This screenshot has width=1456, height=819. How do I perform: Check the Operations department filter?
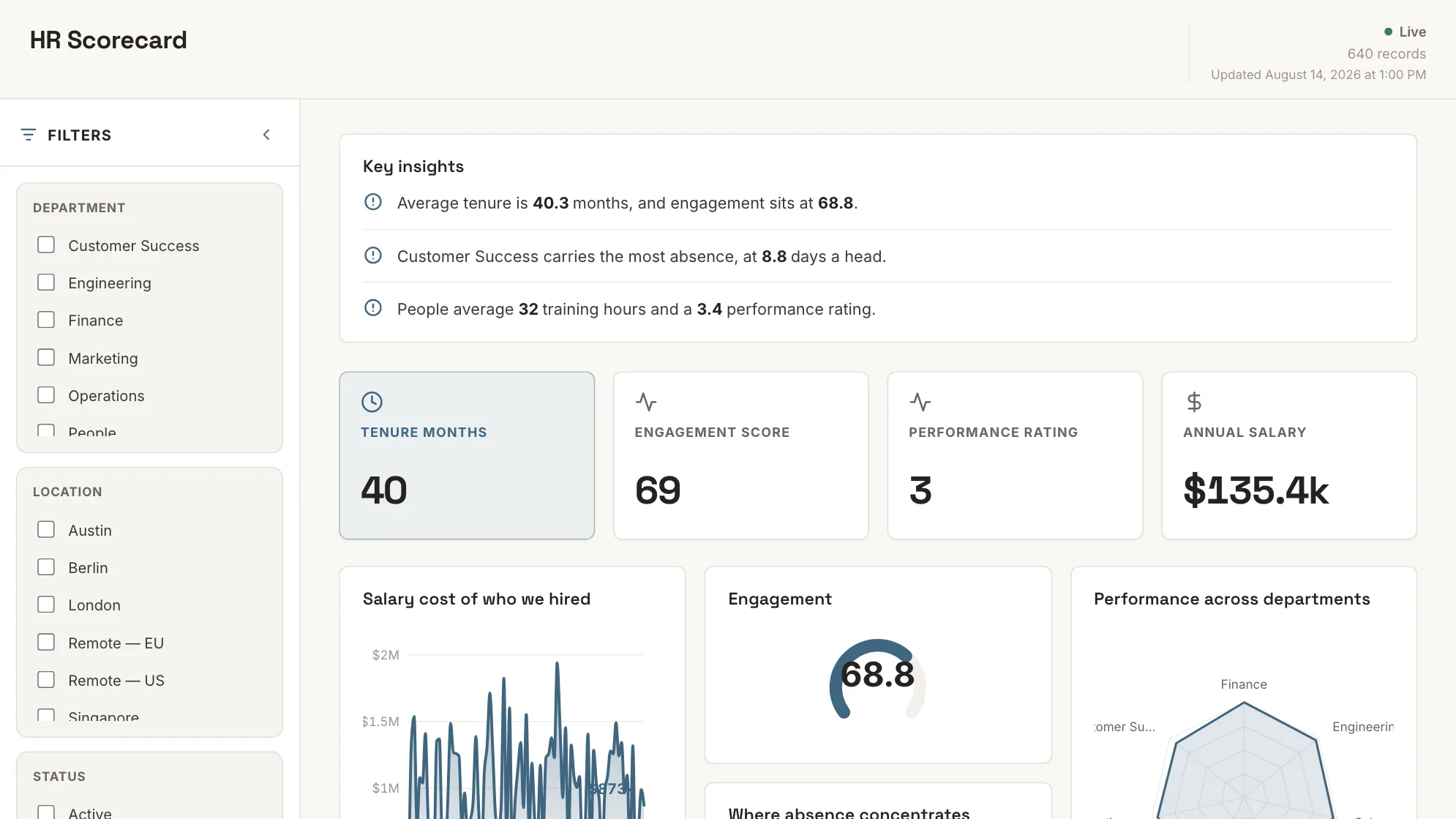pyautogui.click(x=46, y=395)
